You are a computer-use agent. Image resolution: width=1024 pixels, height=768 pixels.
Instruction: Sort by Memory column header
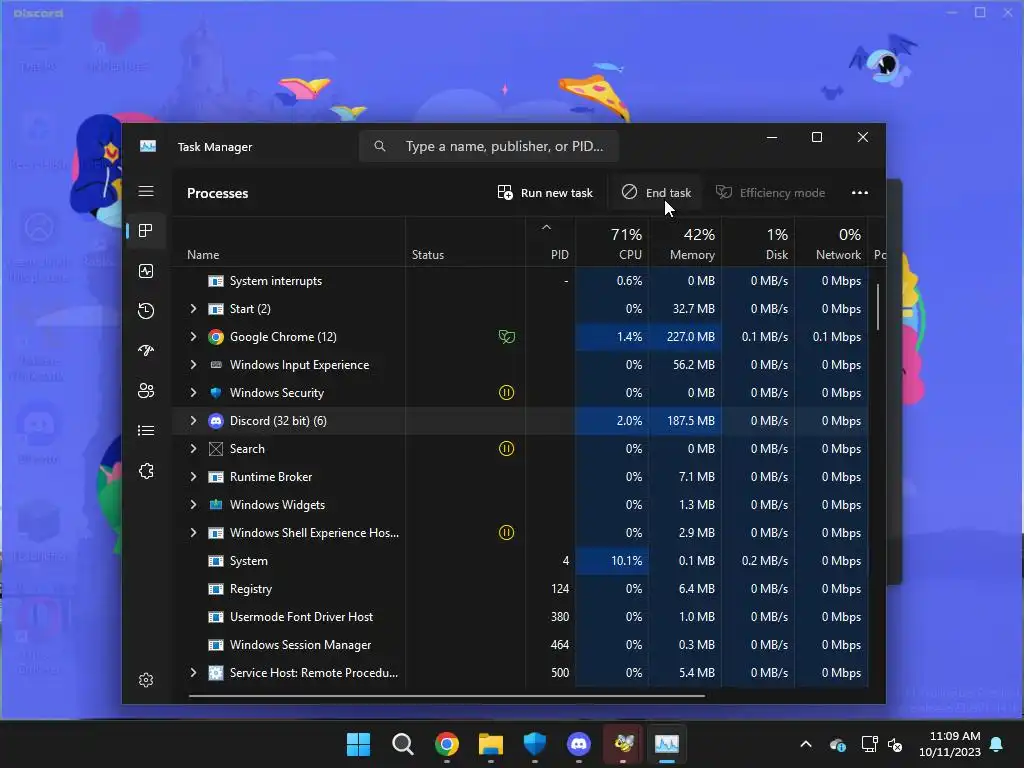point(685,242)
